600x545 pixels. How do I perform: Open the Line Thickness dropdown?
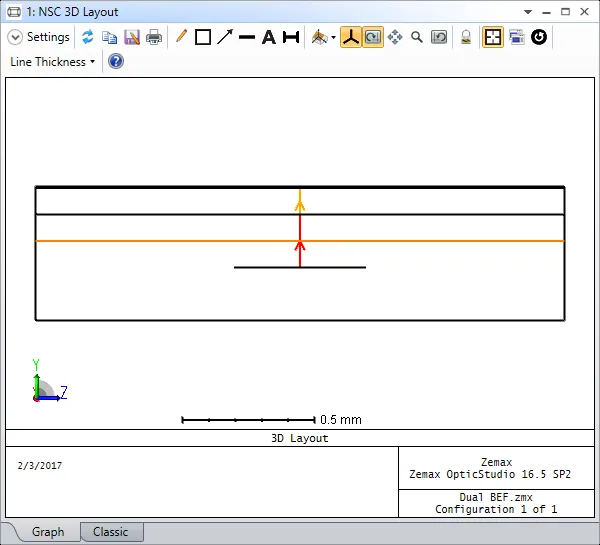[x=52, y=62]
